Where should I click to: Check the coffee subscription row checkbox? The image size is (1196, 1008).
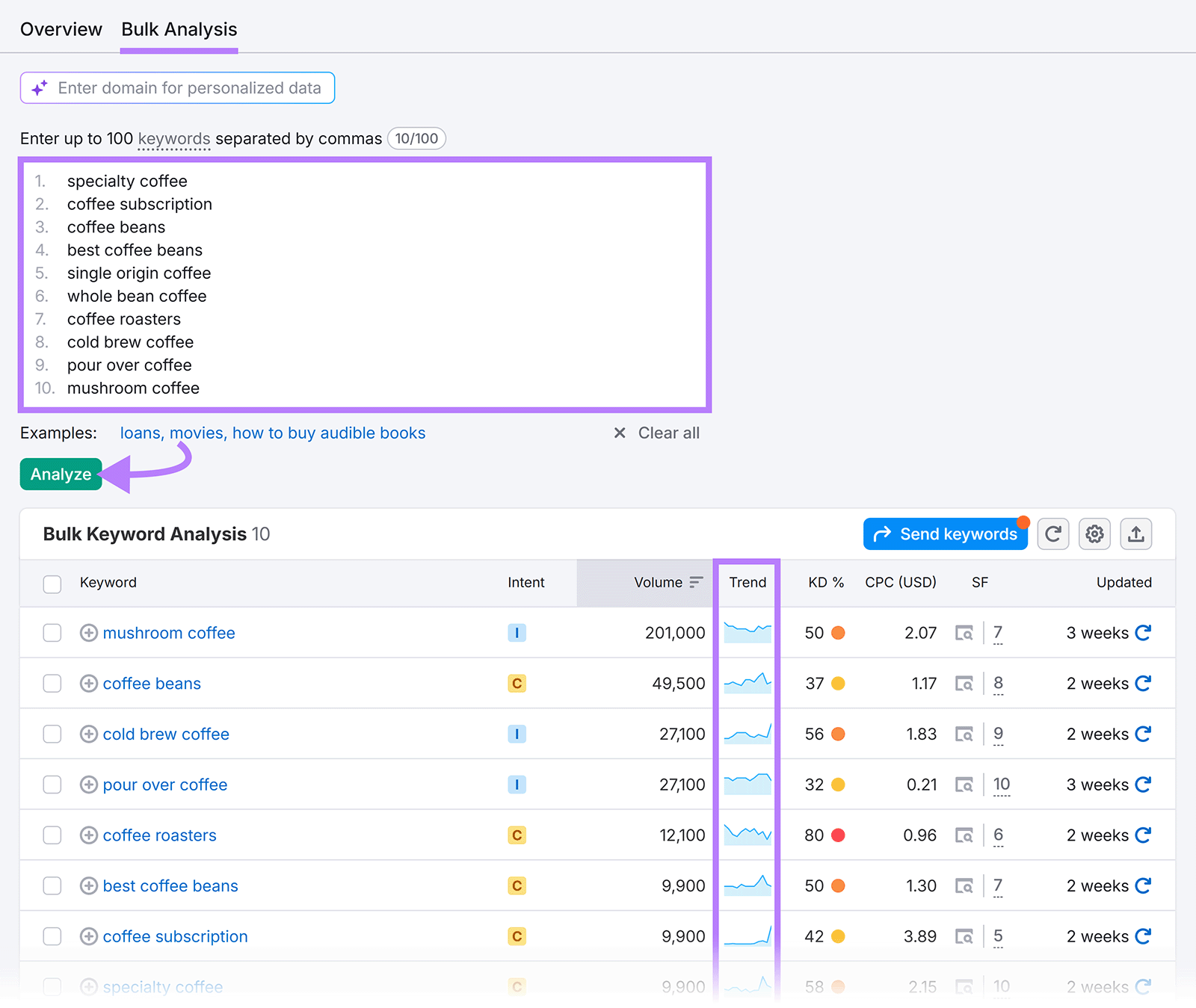point(52,936)
